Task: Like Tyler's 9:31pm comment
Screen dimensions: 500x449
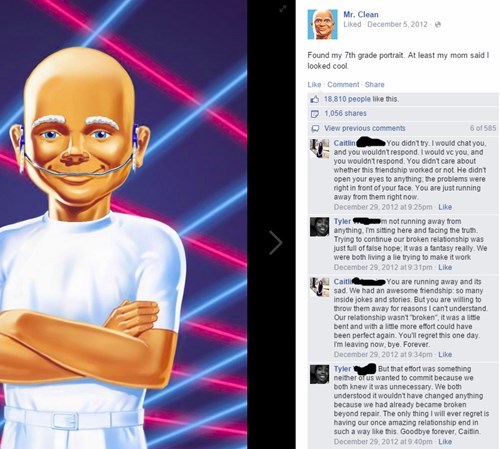Action: [445, 267]
